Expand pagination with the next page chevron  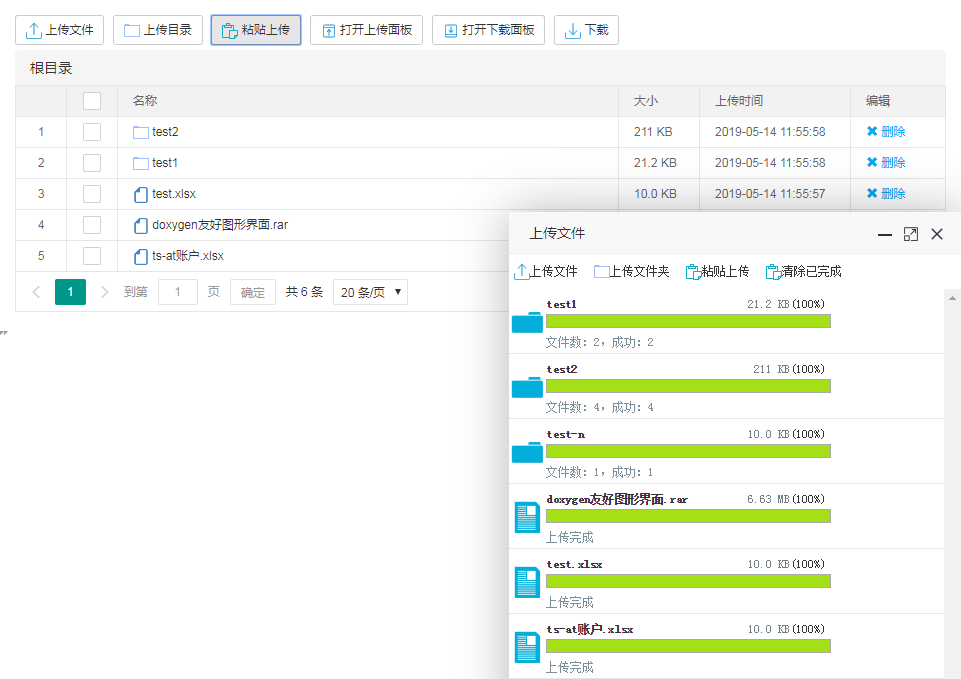(105, 291)
